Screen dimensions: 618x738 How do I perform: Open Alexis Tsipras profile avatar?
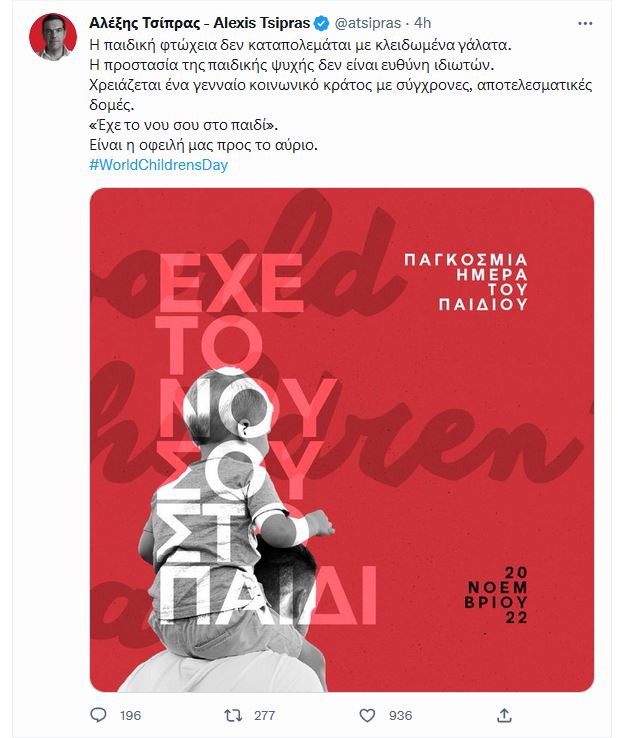[x=53, y=37]
